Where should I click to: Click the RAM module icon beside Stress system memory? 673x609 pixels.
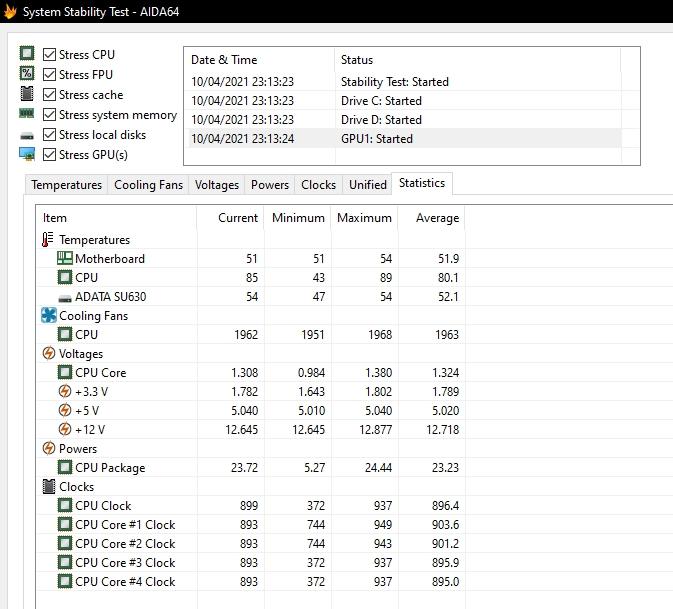pyautogui.click(x=27, y=114)
